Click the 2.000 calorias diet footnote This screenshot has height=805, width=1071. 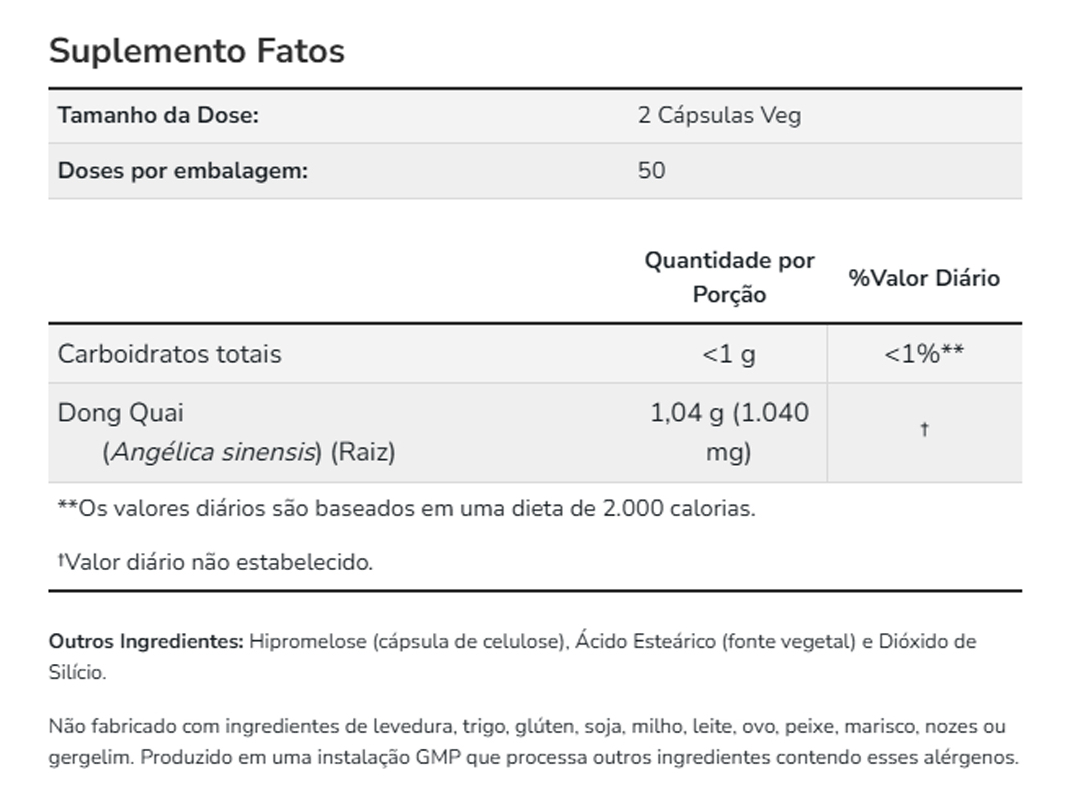(407, 508)
